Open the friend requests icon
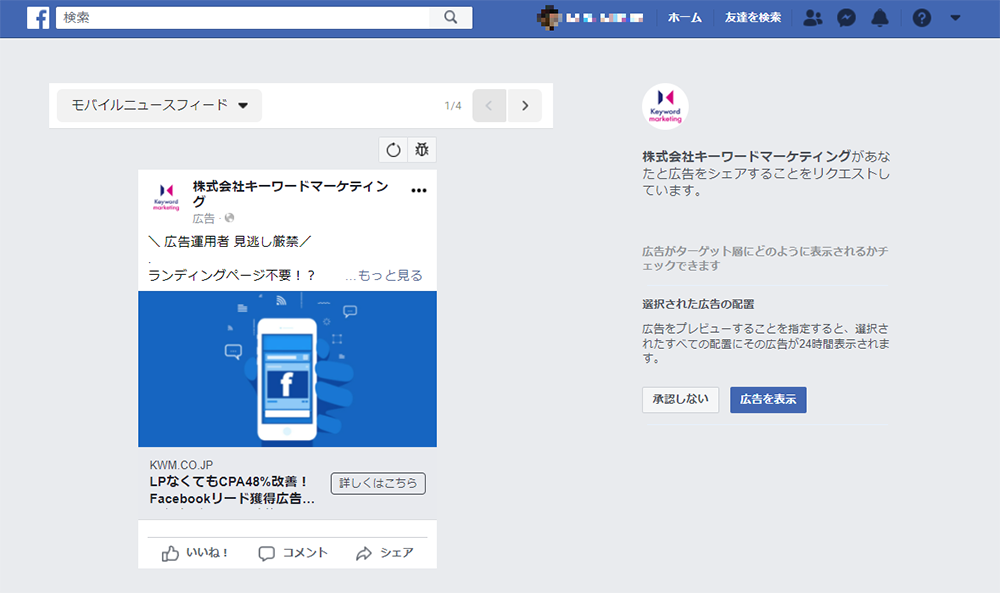This screenshot has width=1000, height=593. 812,18
